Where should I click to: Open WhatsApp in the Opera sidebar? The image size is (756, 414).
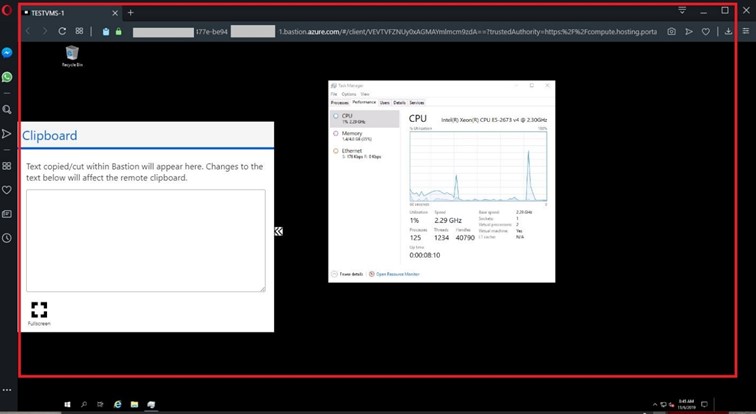coord(7,77)
